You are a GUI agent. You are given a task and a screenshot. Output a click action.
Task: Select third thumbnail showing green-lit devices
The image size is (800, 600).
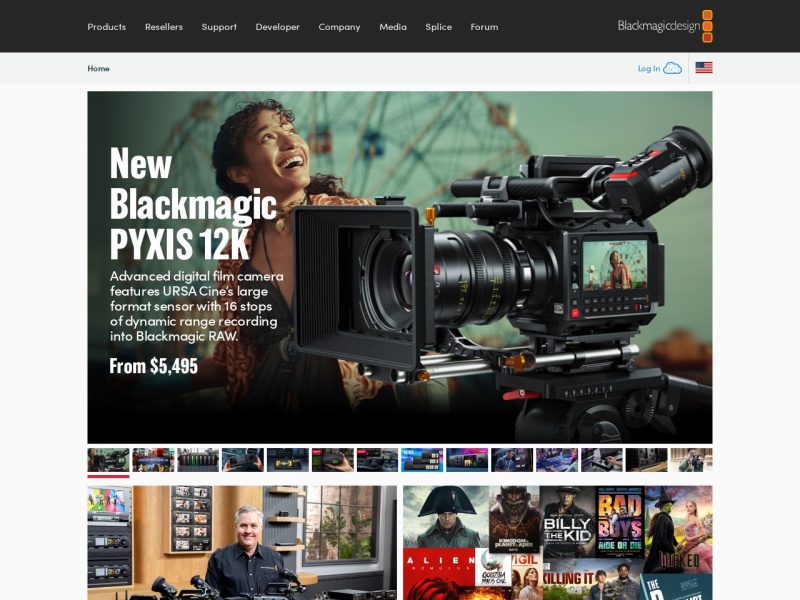[x=198, y=460]
